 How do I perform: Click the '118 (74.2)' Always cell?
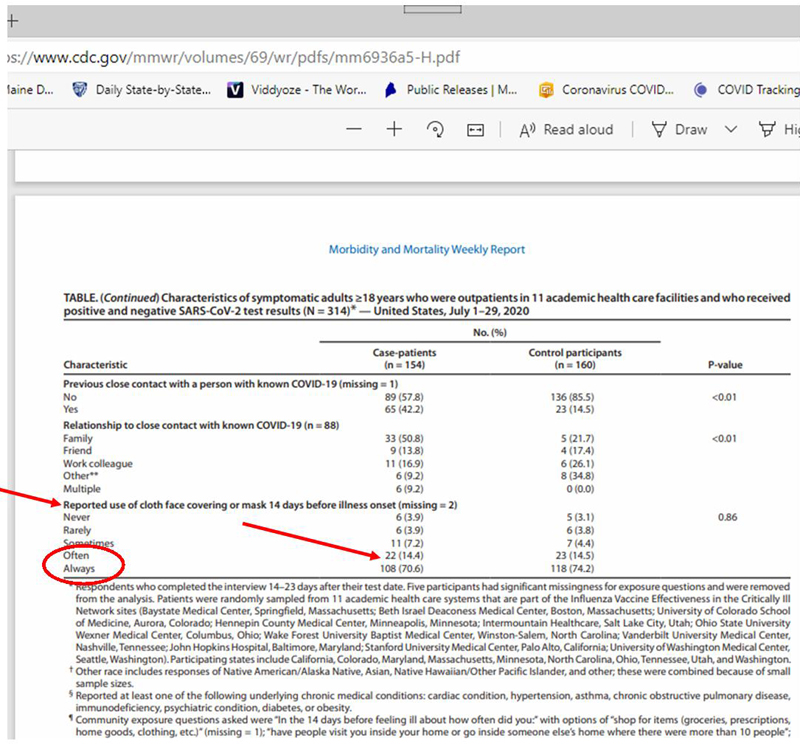(572, 568)
